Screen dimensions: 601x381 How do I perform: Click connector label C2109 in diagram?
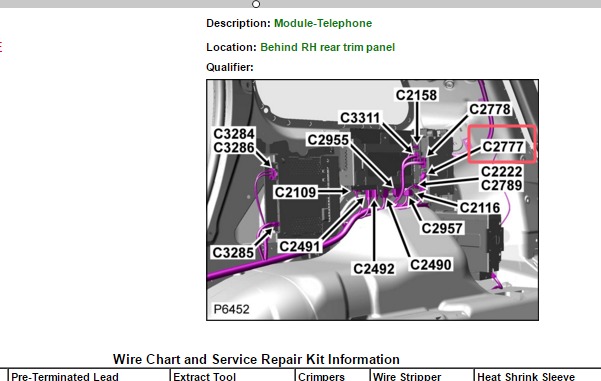296,192
